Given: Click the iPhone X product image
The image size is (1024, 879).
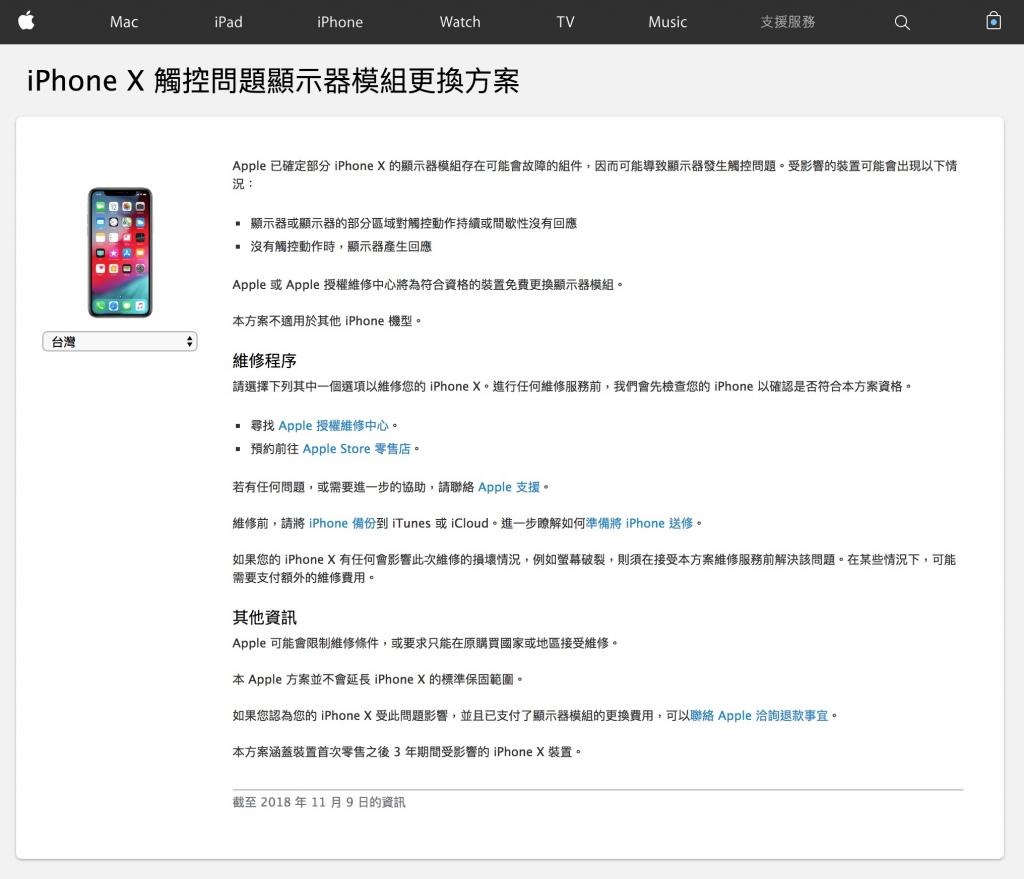Looking at the screenshot, I should click(x=120, y=253).
